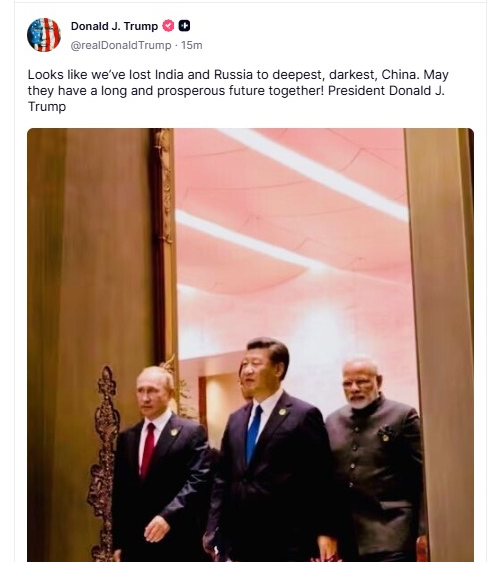Click the lapel pin on the blue-tie man's suit
This screenshot has height=562, width=488.
282,412
